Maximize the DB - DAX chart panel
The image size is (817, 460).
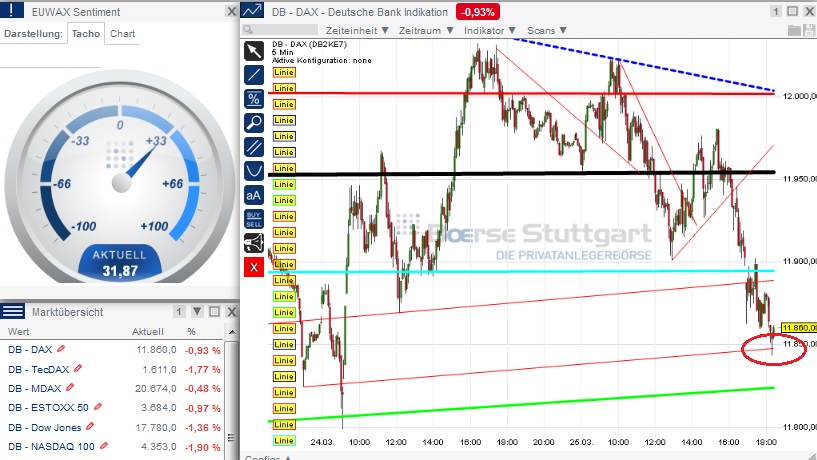coord(793,11)
